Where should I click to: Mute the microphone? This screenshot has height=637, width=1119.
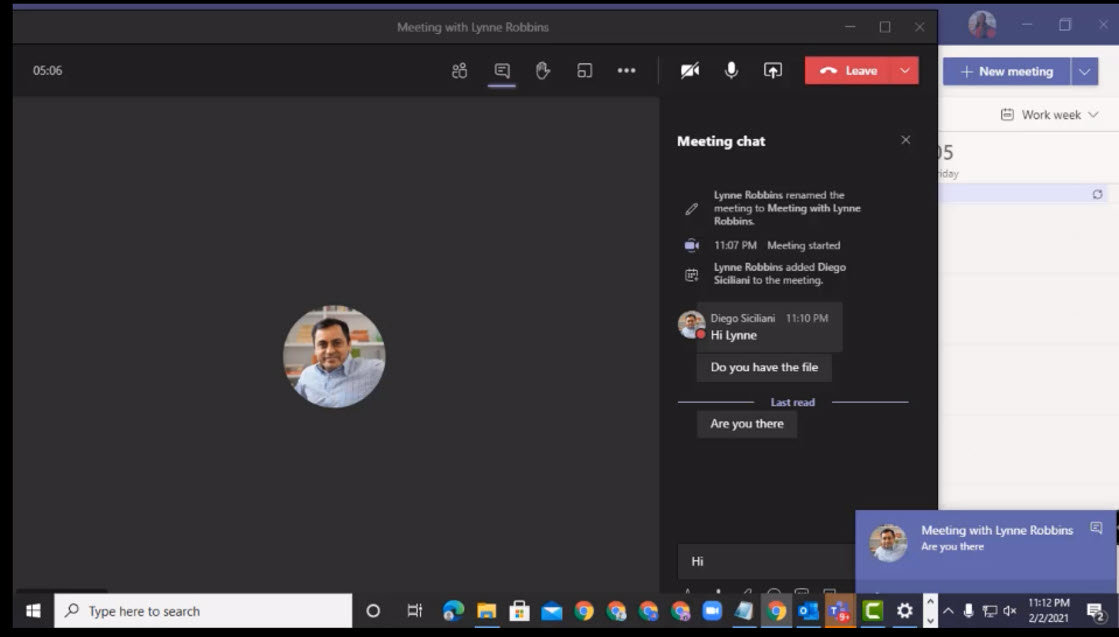[731, 71]
